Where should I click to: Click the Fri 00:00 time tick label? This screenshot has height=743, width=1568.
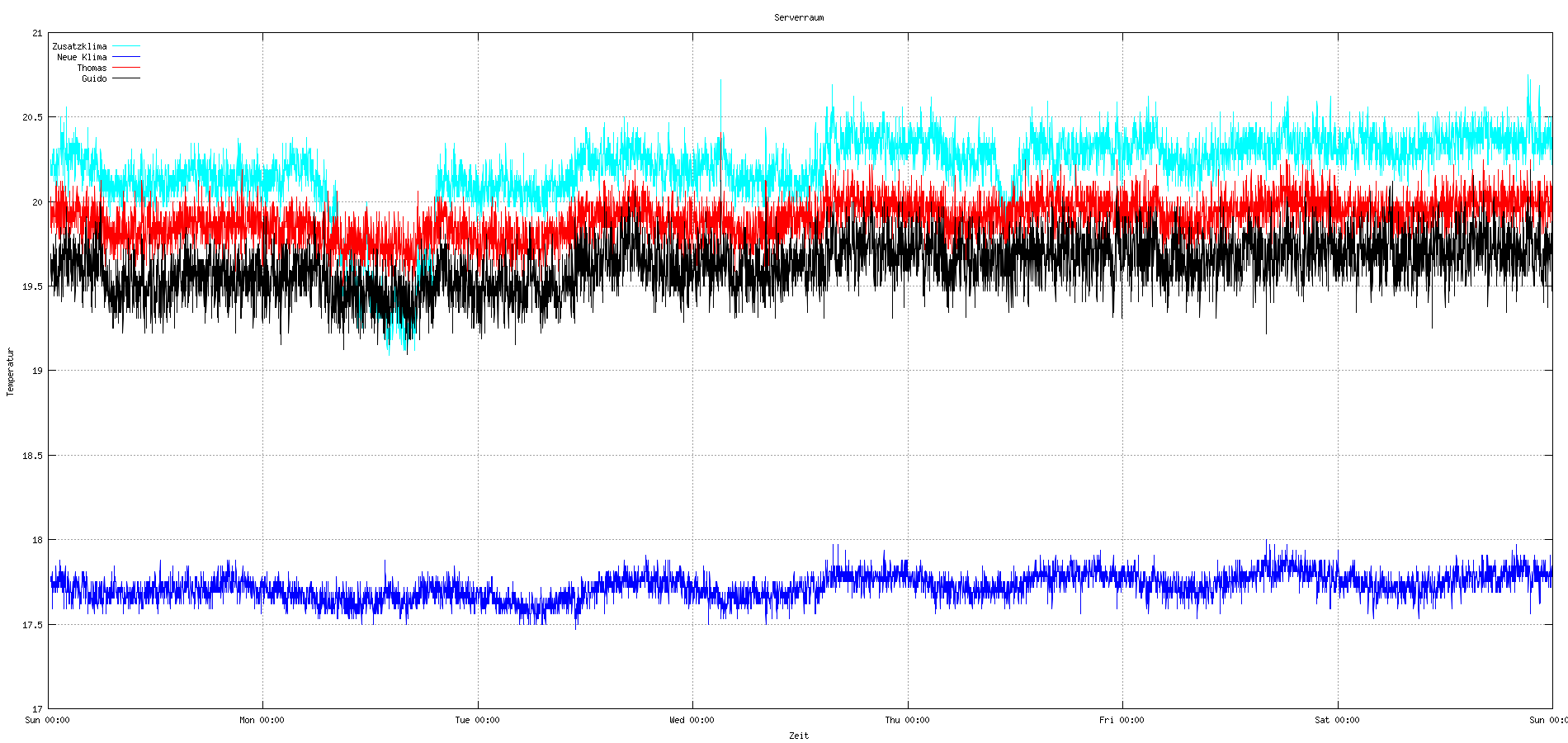pos(1122,720)
